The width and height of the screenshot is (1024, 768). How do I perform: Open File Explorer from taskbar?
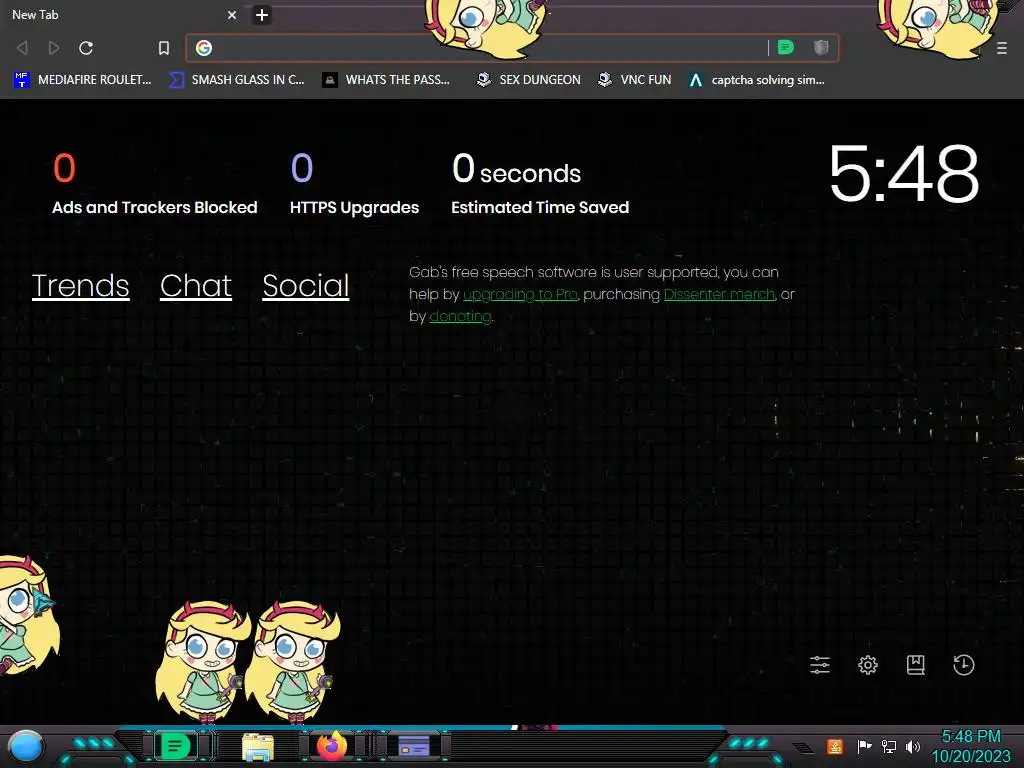tap(257, 746)
